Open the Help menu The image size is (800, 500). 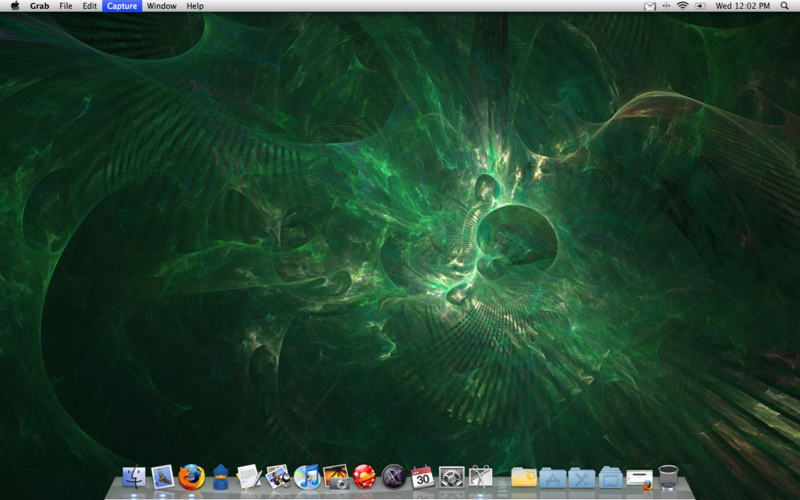(x=195, y=6)
